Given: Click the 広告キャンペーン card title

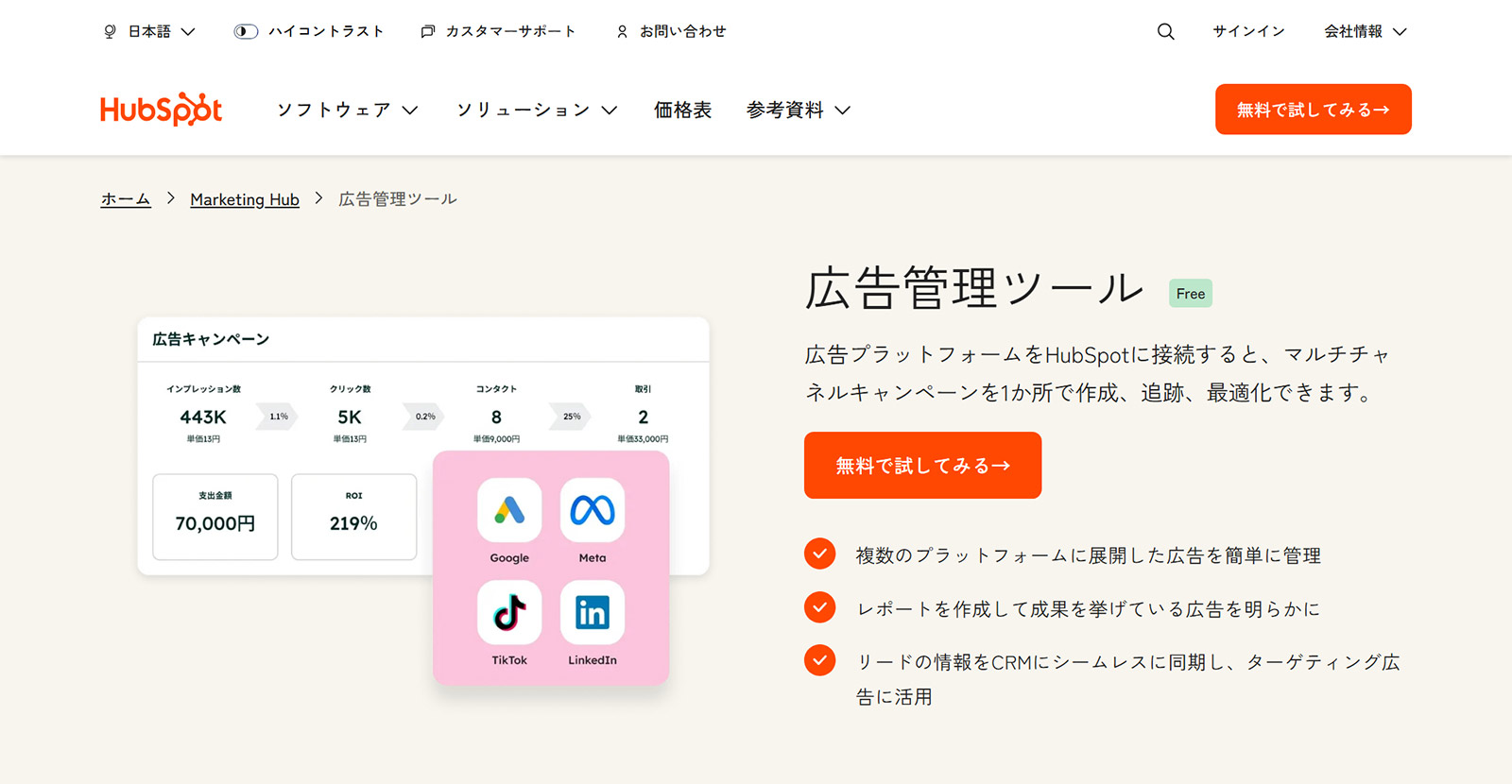Looking at the screenshot, I should 211,339.
